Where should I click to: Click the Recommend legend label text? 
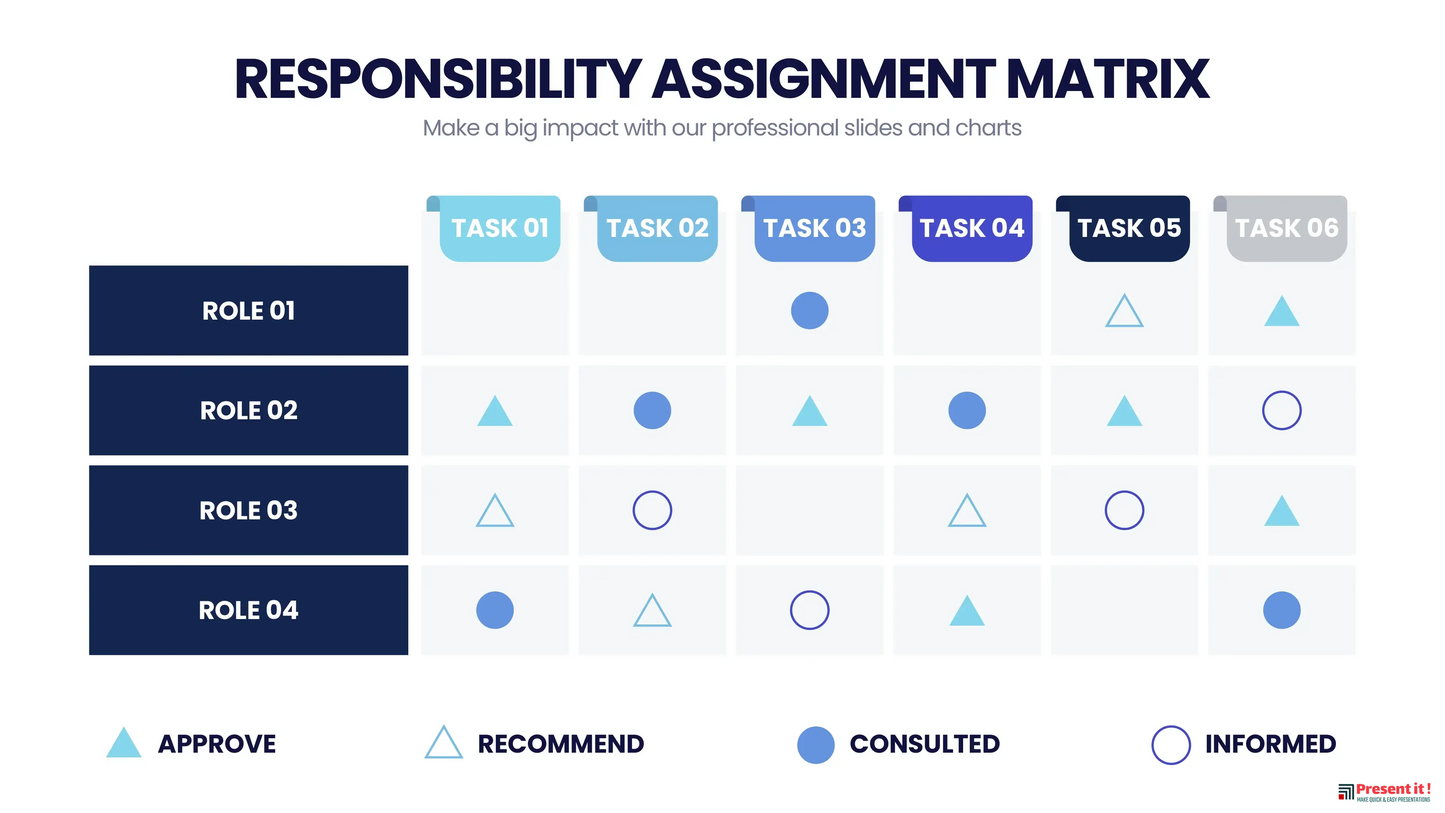pyautogui.click(x=560, y=744)
